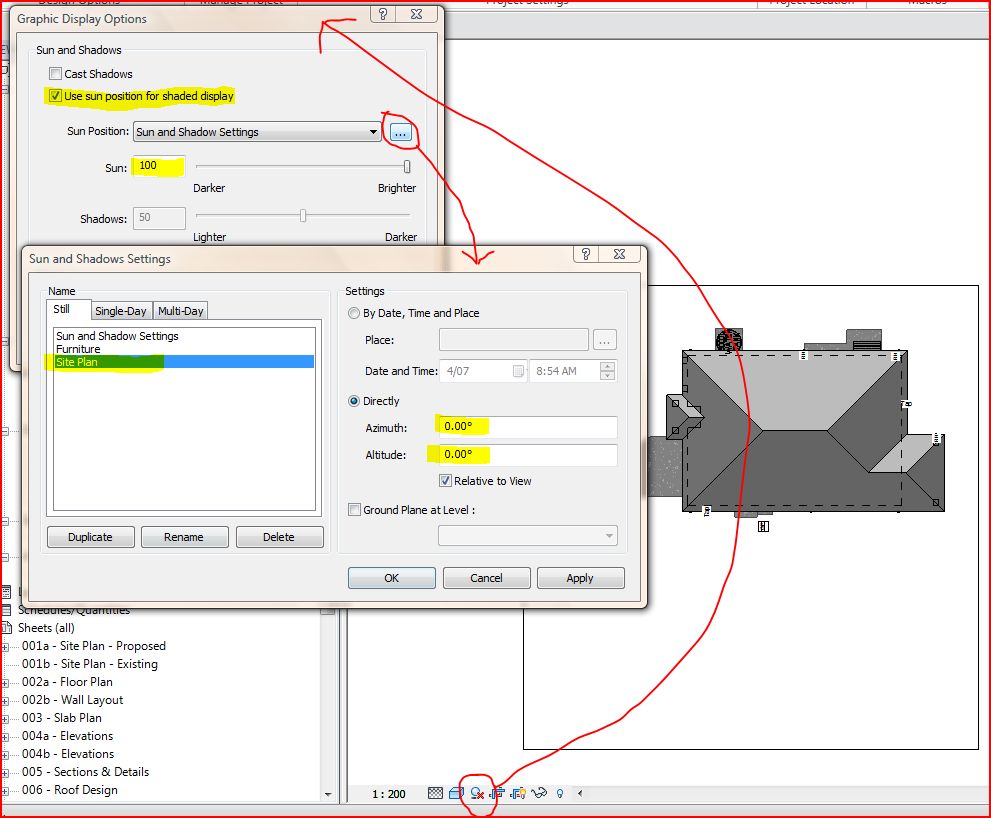
Task: Select sheet 006 - Roof Design label
Action: (x=70, y=790)
